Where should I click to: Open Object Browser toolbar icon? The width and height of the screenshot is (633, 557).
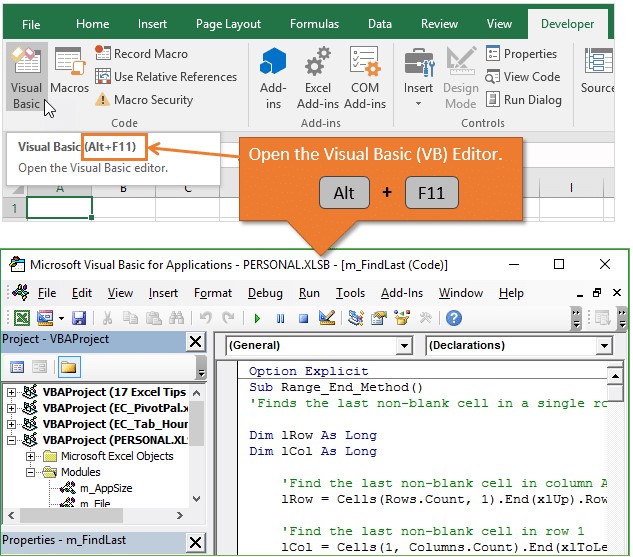click(x=402, y=318)
